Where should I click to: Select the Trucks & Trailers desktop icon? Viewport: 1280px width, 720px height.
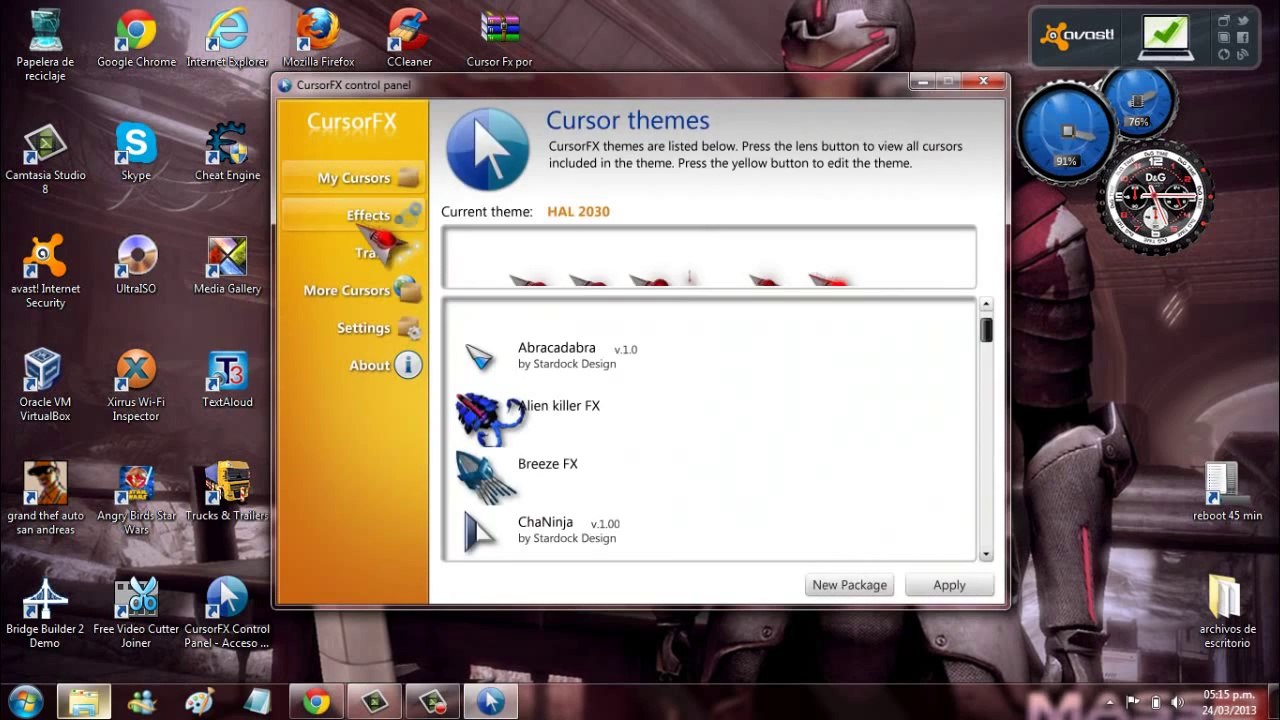pyautogui.click(x=227, y=493)
